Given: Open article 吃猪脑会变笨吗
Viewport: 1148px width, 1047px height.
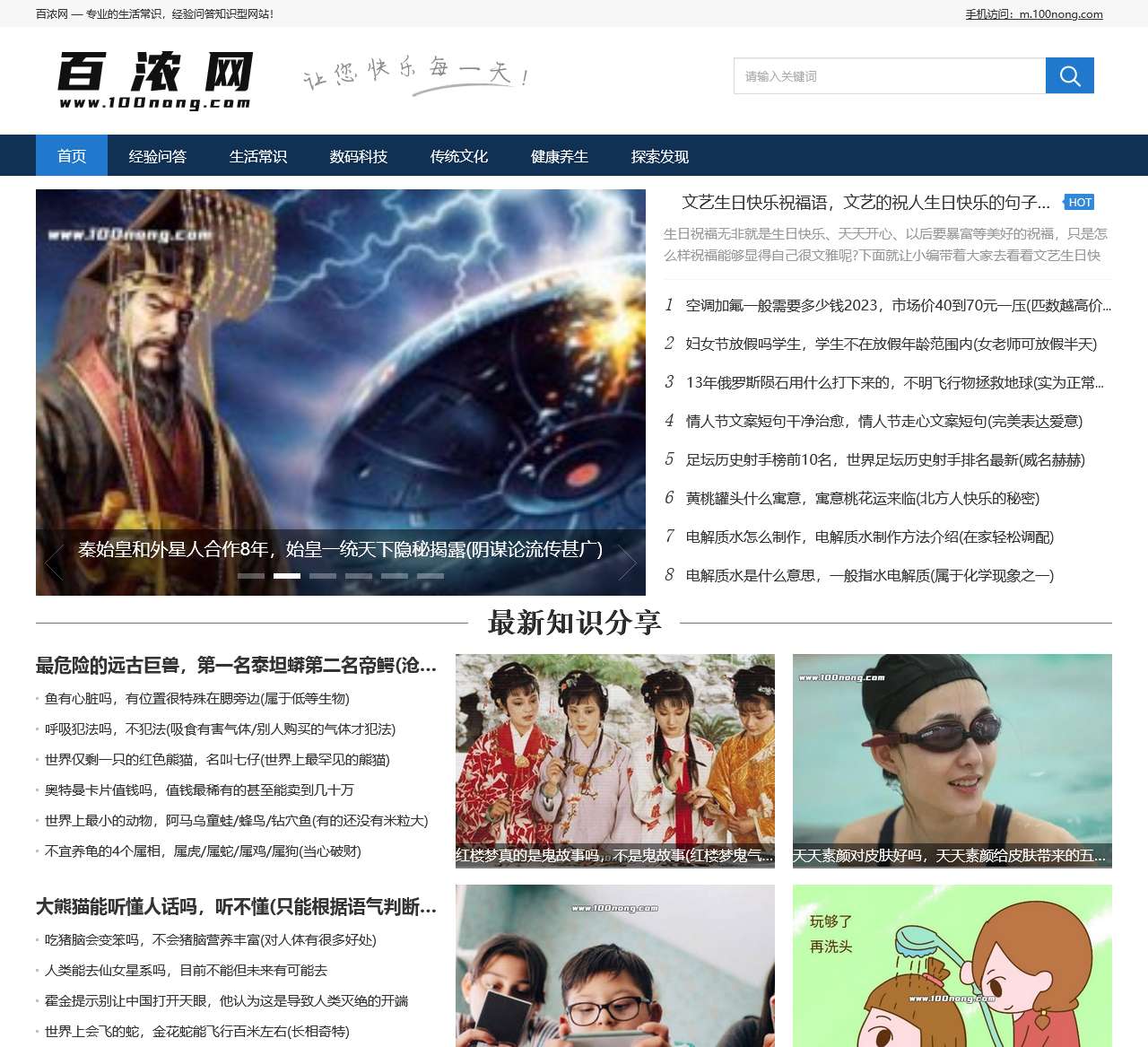Looking at the screenshot, I should coord(211,939).
